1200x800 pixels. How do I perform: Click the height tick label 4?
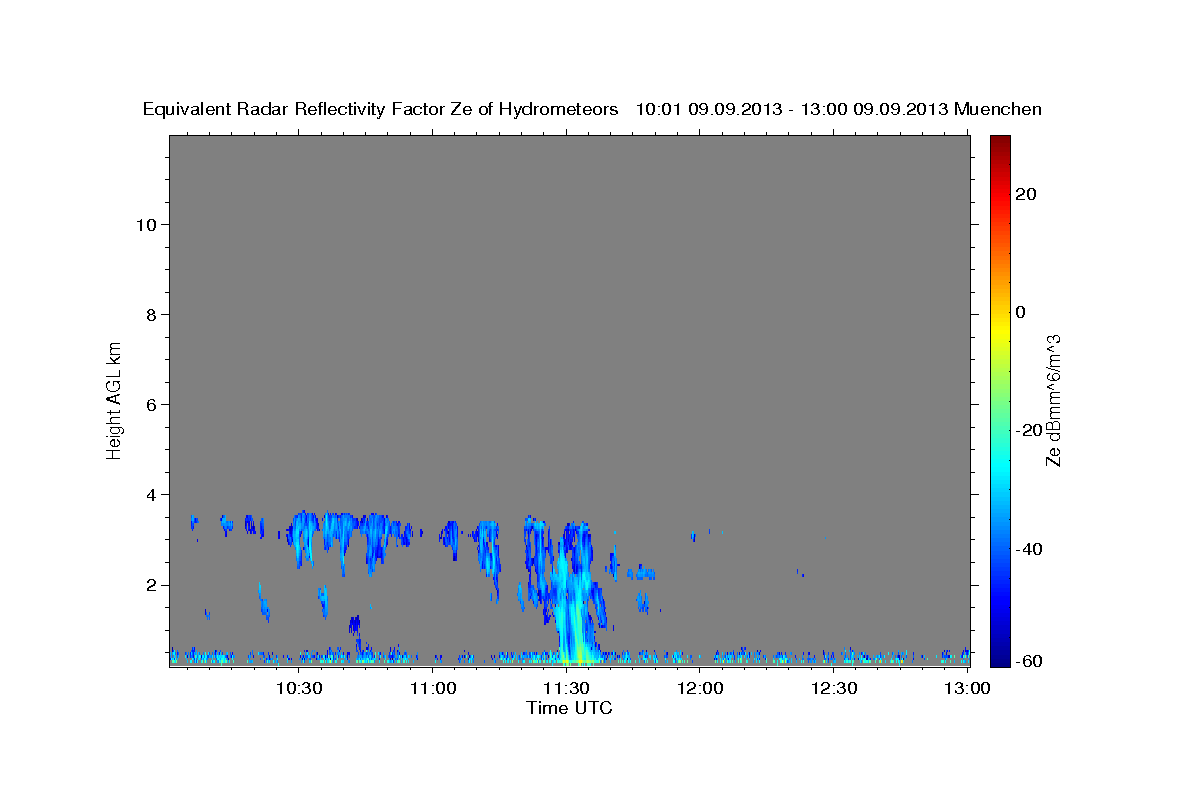pyautogui.click(x=149, y=495)
